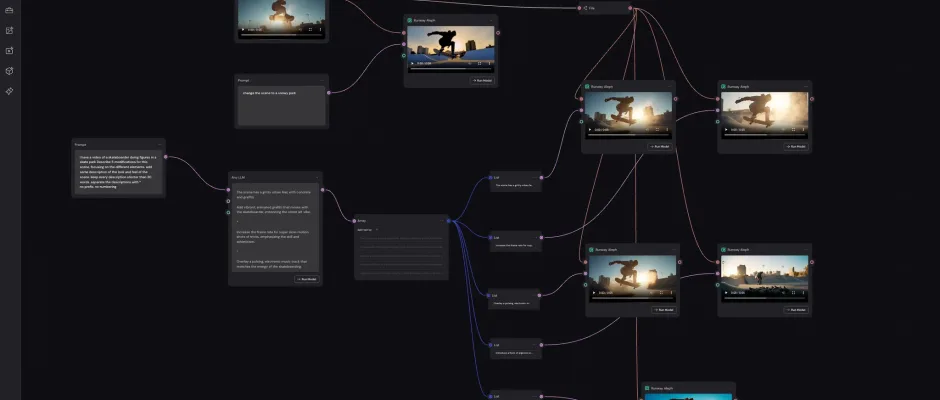The width and height of the screenshot is (940, 400).
Task: Fullscreen the video fed by the 'Overlay a pulsing' List
Action: point(661,293)
